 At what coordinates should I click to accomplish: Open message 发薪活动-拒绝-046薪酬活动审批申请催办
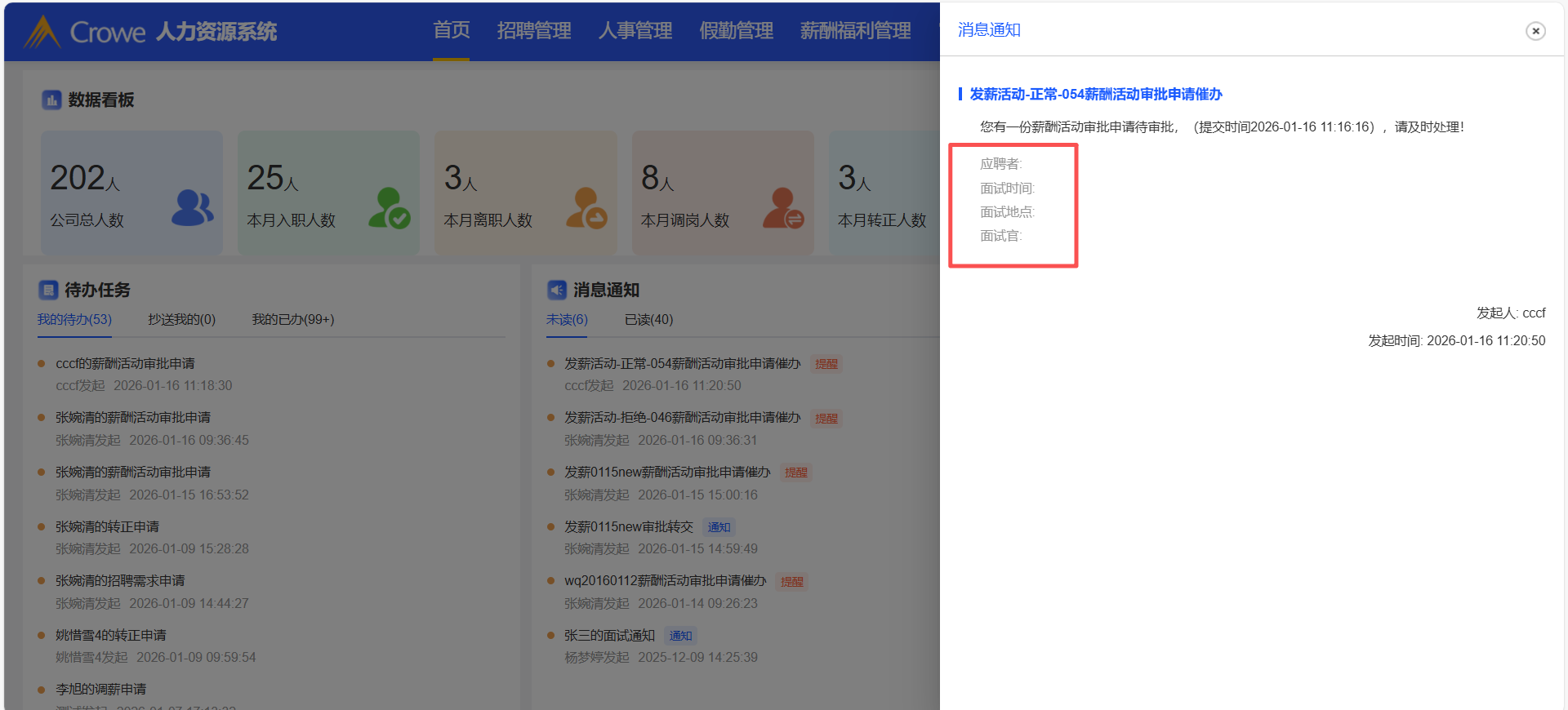pos(683,418)
